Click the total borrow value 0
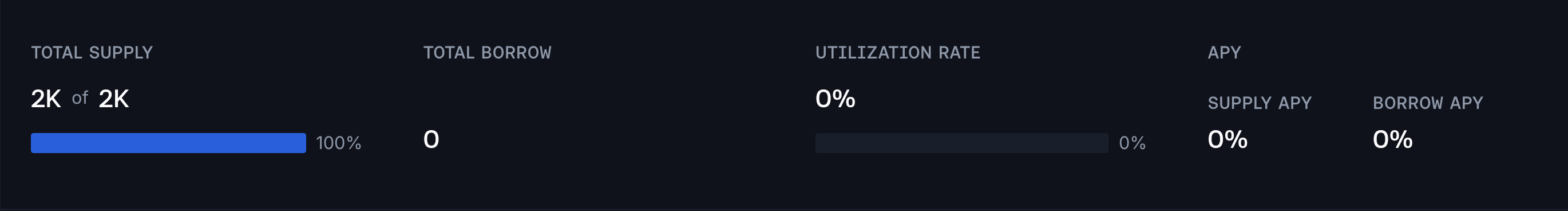 click(431, 140)
